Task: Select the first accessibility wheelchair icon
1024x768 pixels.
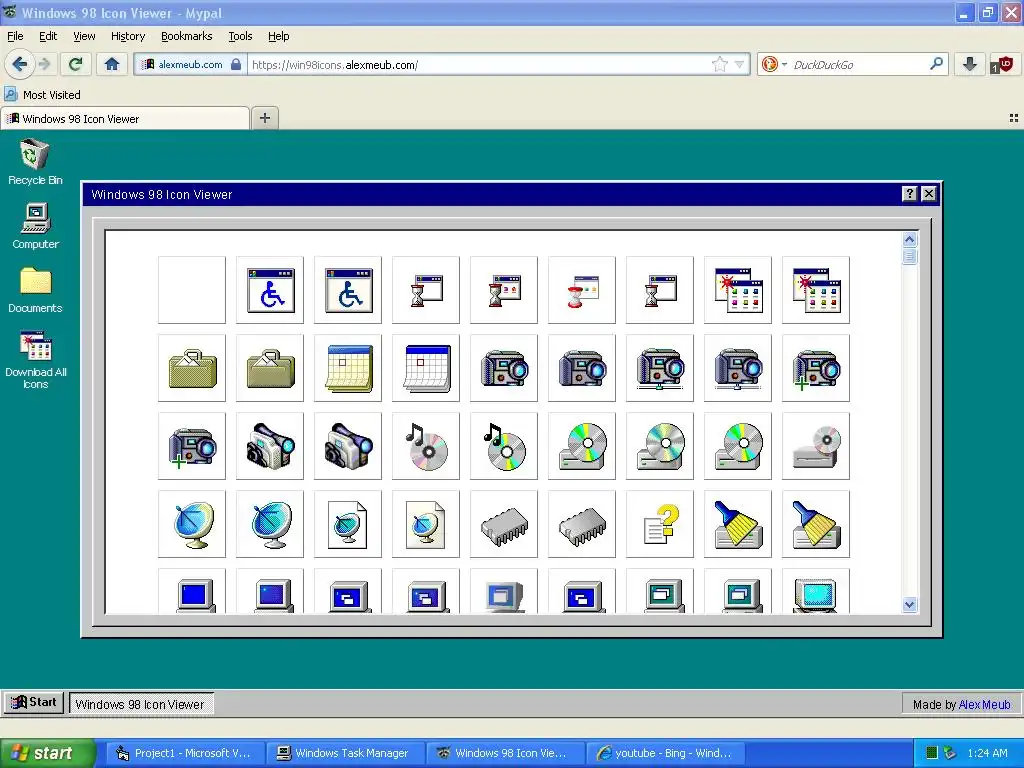Action: click(270, 290)
